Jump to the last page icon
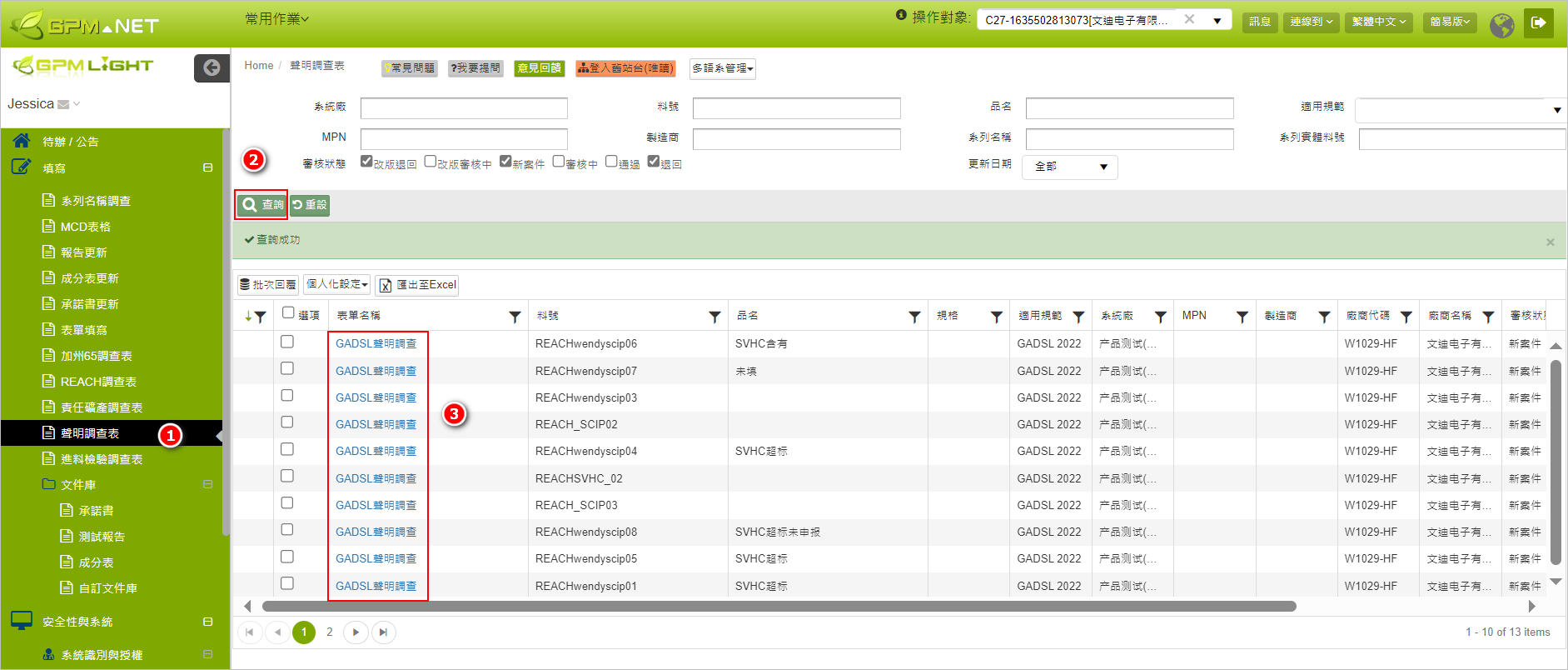This screenshot has height=670, width=1568. [383, 632]
